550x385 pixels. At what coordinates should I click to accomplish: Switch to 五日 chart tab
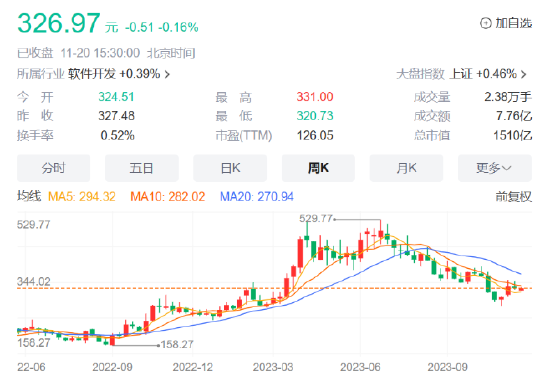pos(141,168)
